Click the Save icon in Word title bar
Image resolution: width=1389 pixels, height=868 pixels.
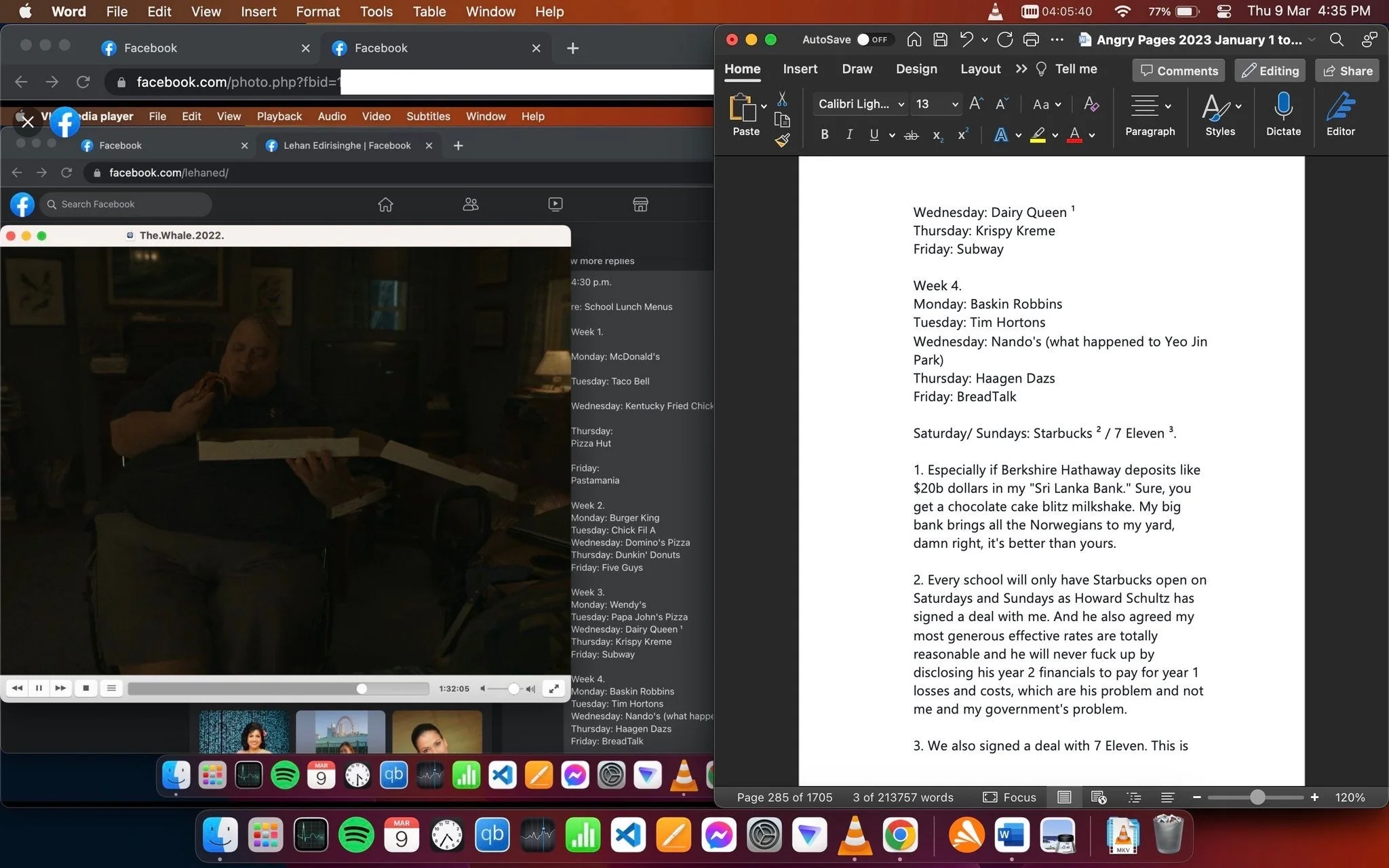(940, 39)
